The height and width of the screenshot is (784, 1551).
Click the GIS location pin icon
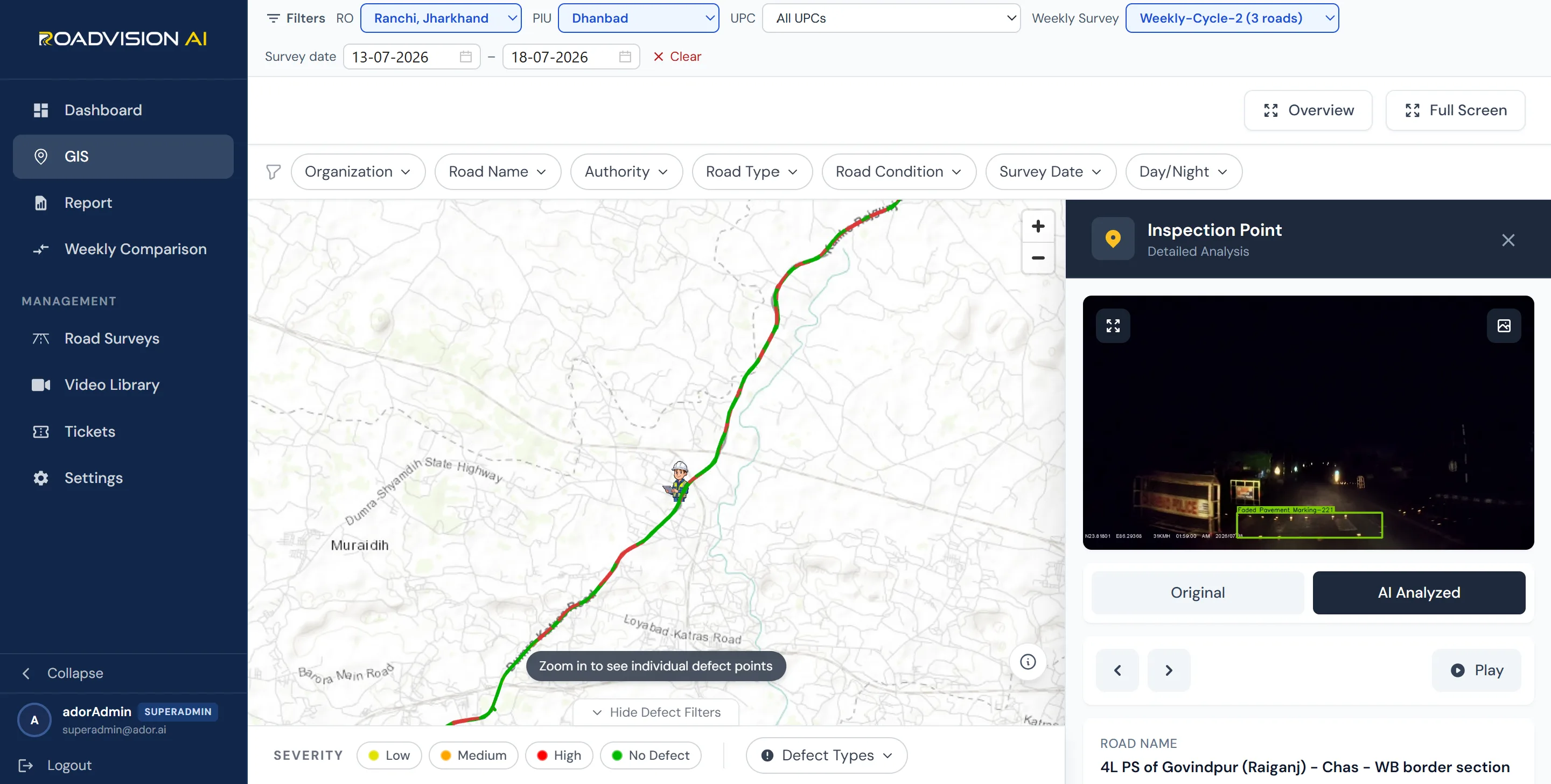tap(41, 157)
